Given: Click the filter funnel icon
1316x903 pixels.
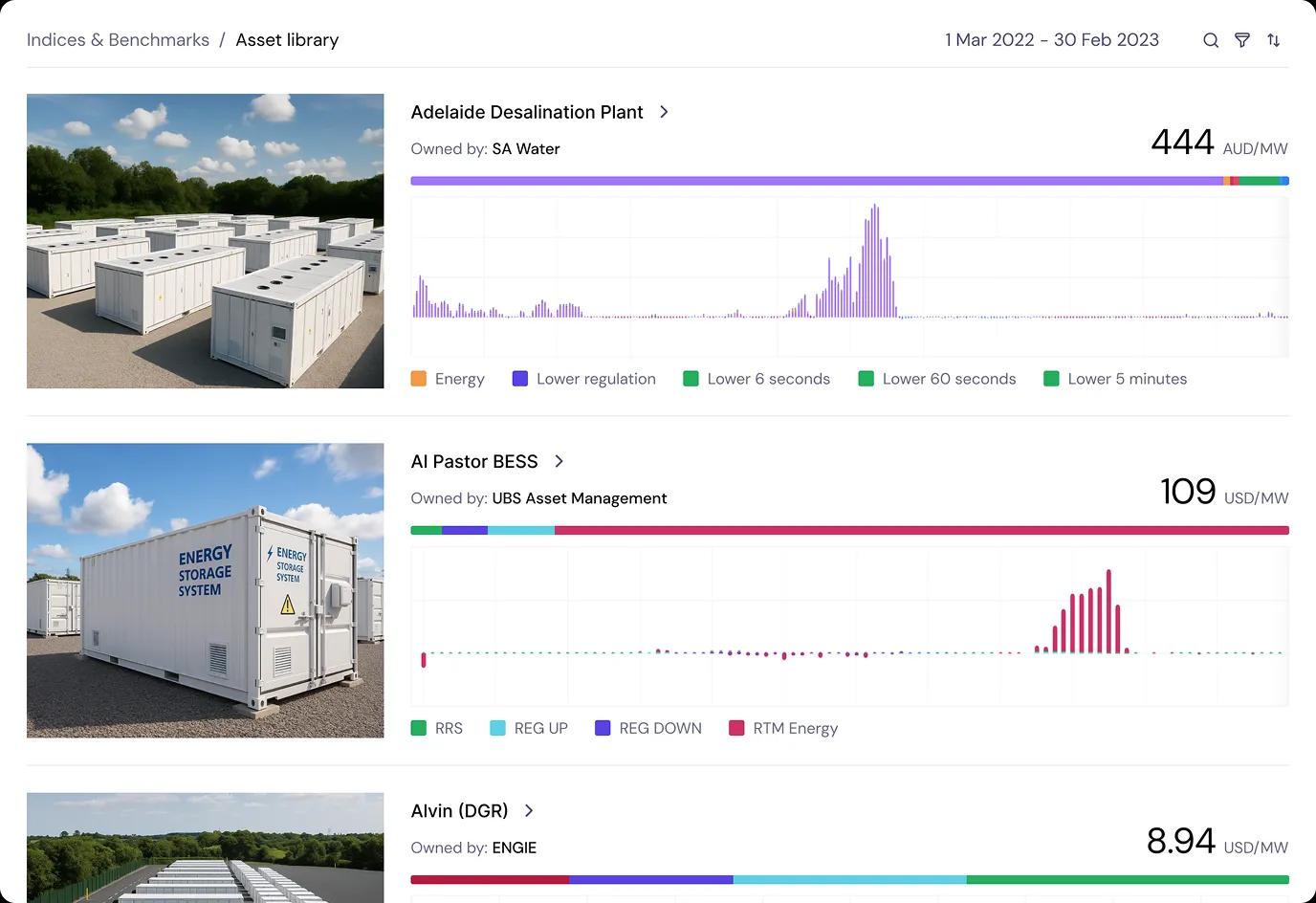Looking at the screenshot, I should coord(1241,40).
